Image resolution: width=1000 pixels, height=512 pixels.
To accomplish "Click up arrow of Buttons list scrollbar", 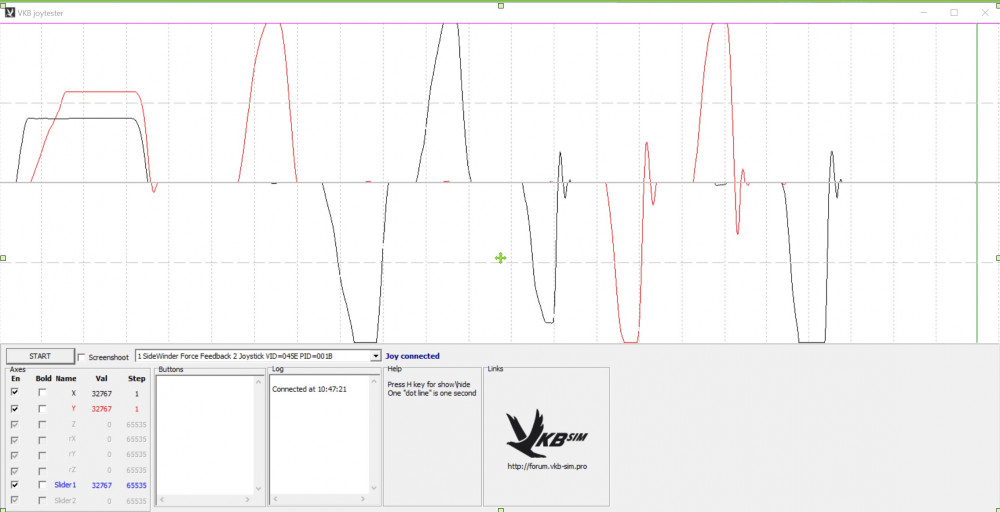I will tap(258, 383).
